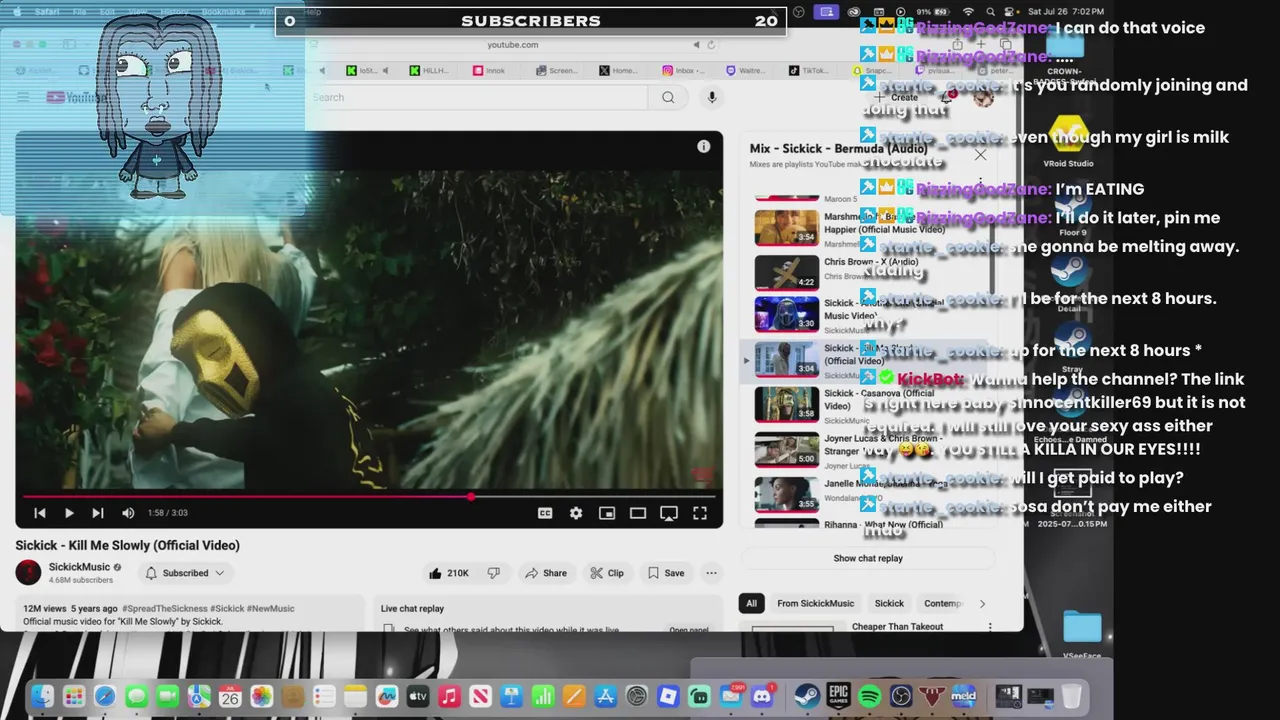
Task: Start voice search with microphone icon
Action: (712, 97)
